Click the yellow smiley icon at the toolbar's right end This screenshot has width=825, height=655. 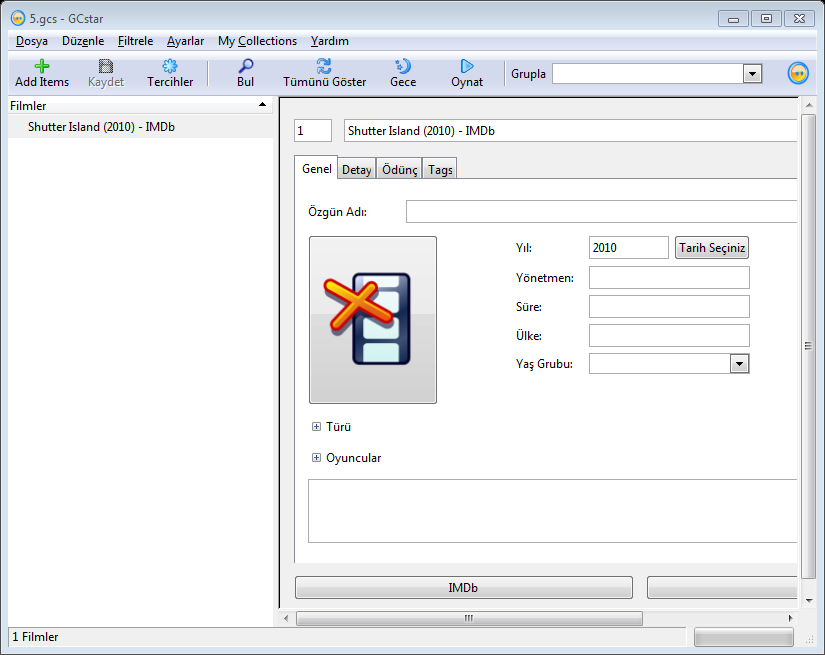point(797,74)
